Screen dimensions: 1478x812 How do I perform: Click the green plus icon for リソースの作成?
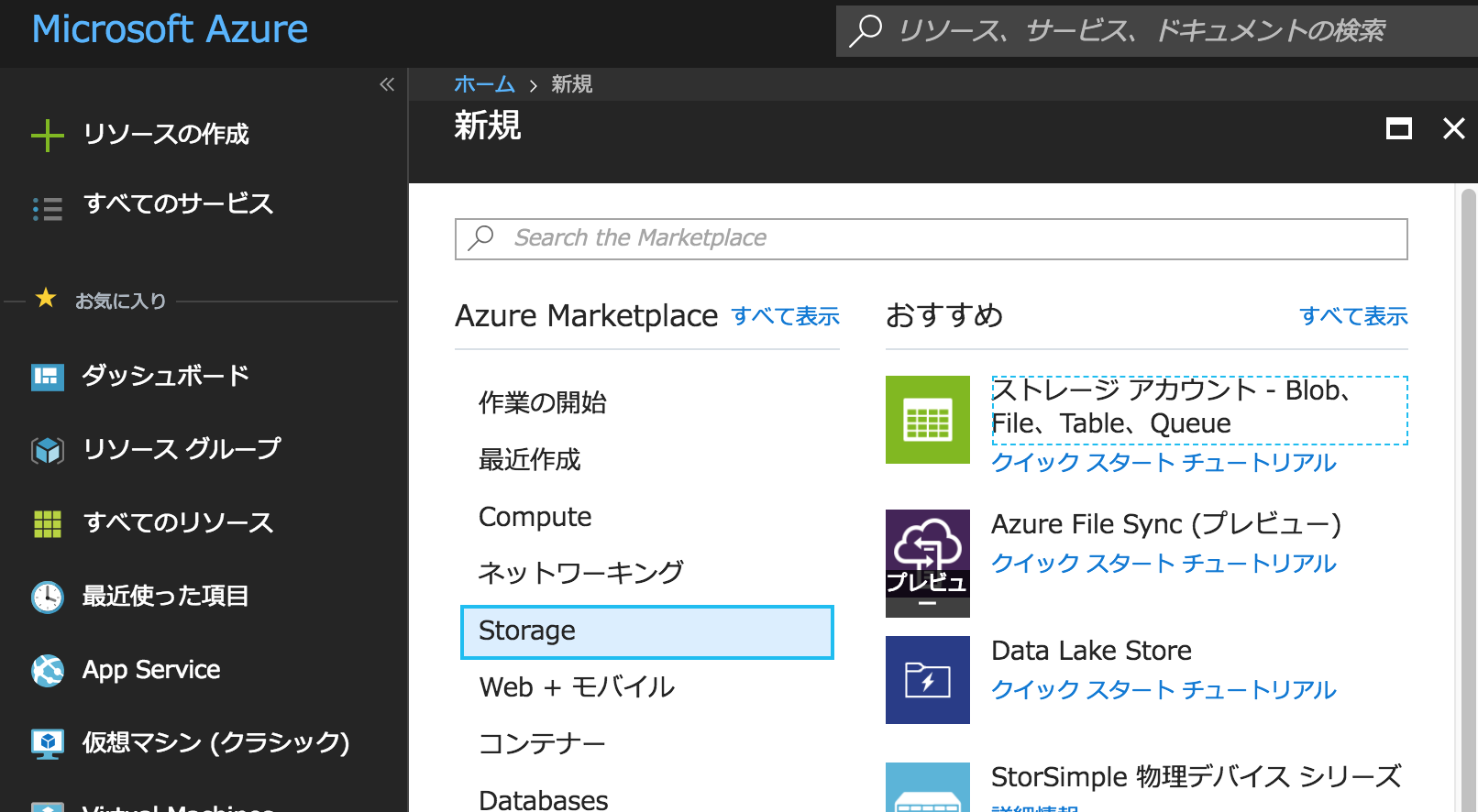(48, 136)
